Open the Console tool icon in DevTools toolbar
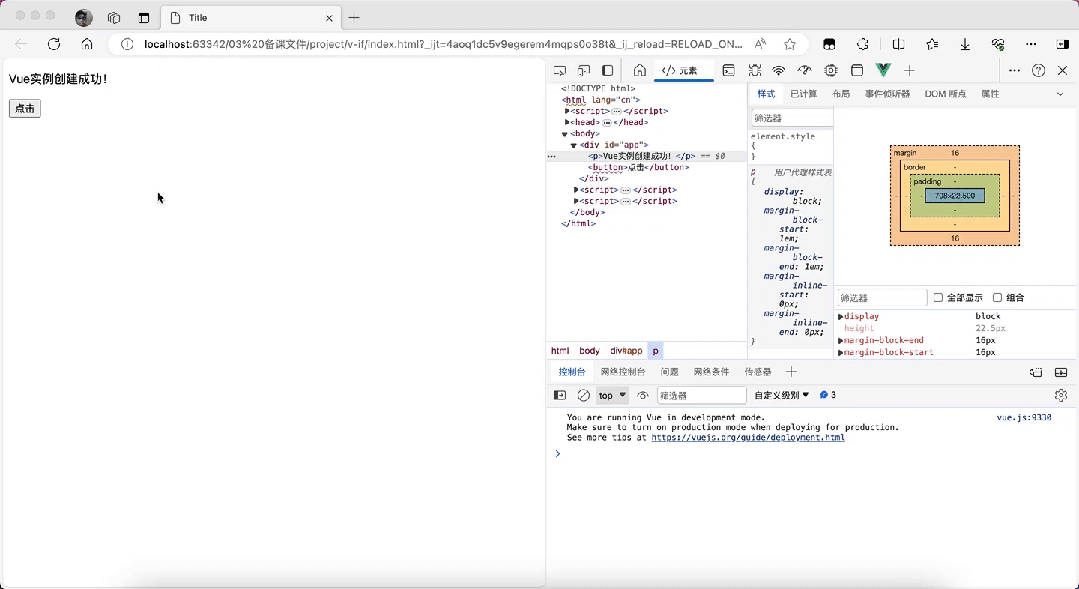 click(x=729, y=70)
